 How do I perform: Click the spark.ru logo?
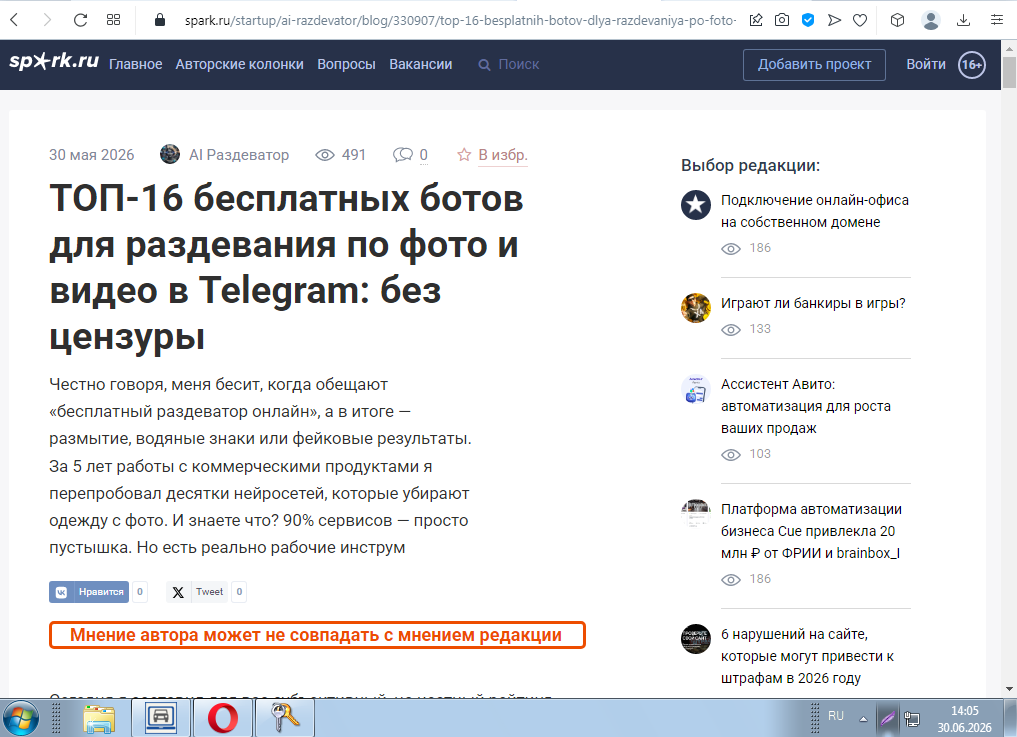tap(54, 62)
